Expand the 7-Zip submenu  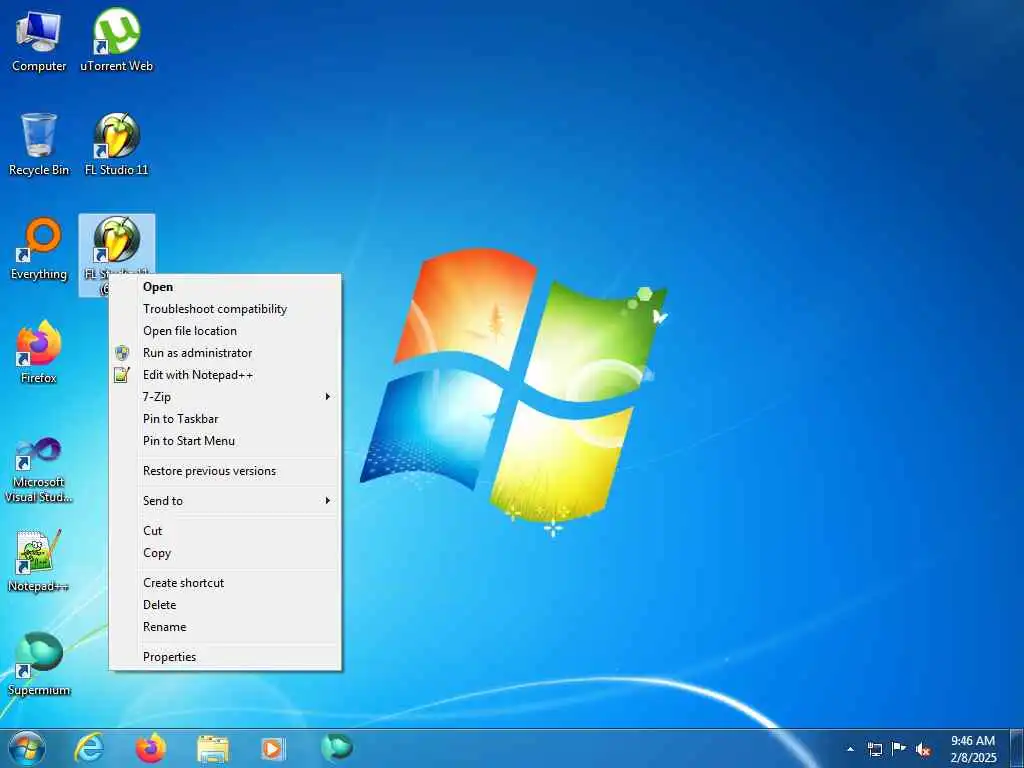click(225, 397)
